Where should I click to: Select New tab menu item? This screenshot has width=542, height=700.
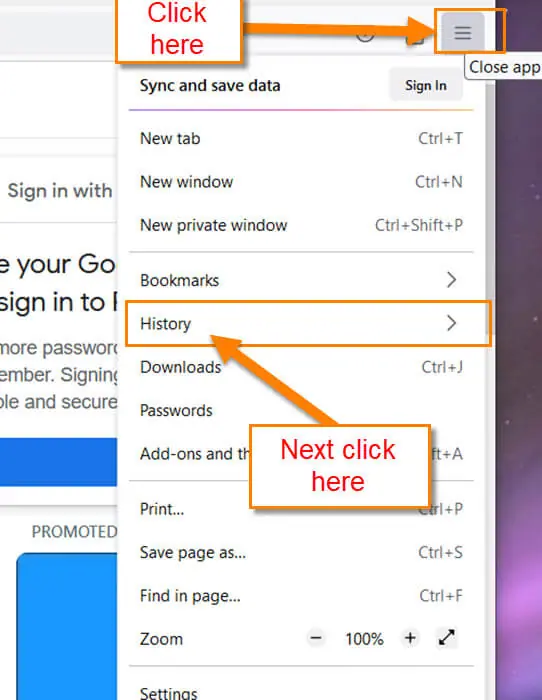(301, 138)
